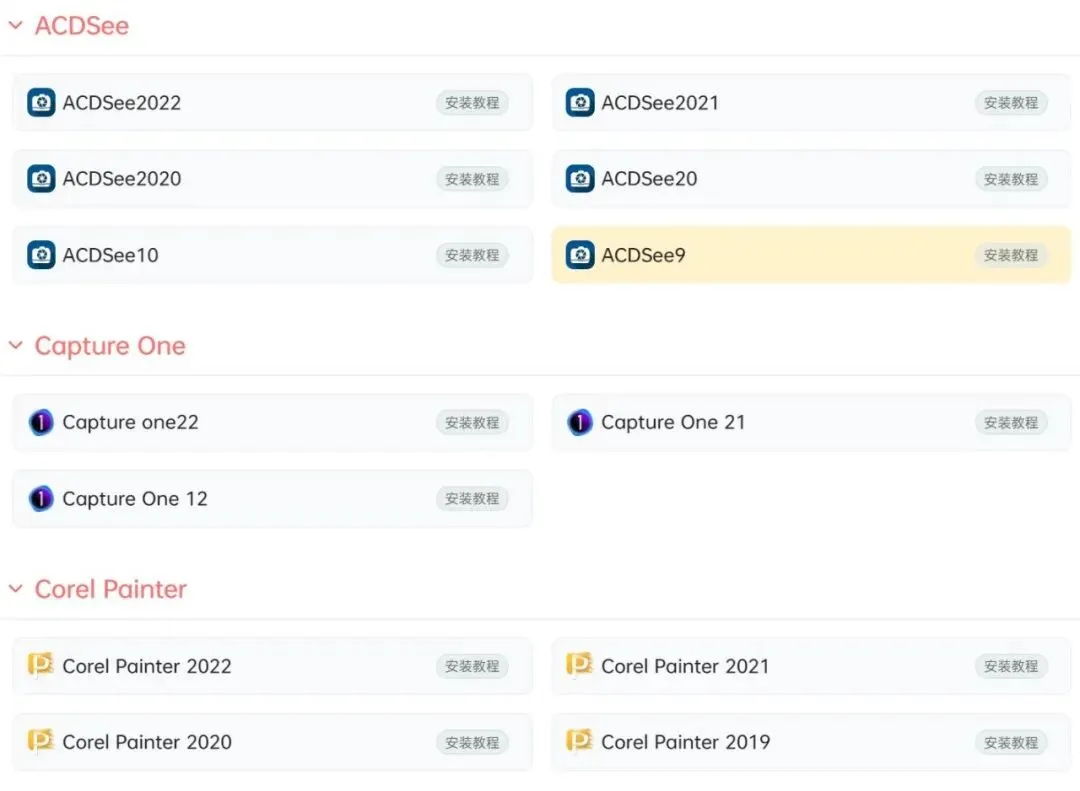This screenshot has height=791, width=1080.
Task: Click the Corel Painter 2021 icon
Action: [579, 665]
